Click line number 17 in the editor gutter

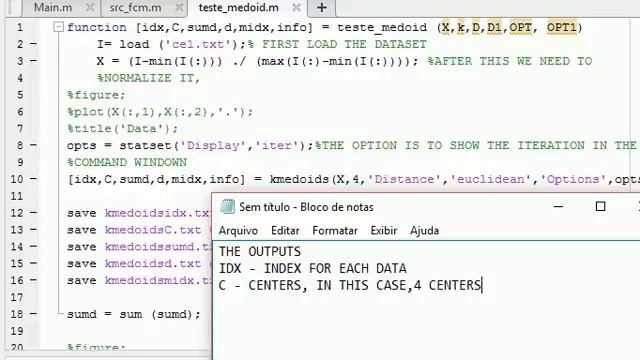click(x=17, y=297)
